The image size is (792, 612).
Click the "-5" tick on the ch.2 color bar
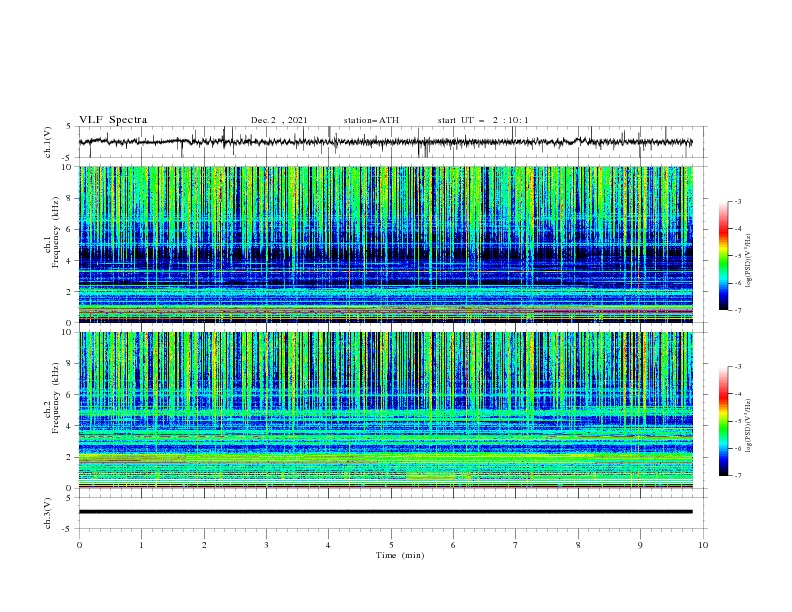[737, 421]
